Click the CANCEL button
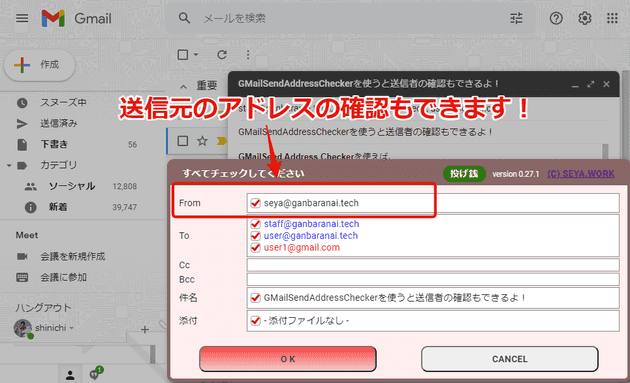This screenshot has width=630, height=383. (x=509, y=359)
